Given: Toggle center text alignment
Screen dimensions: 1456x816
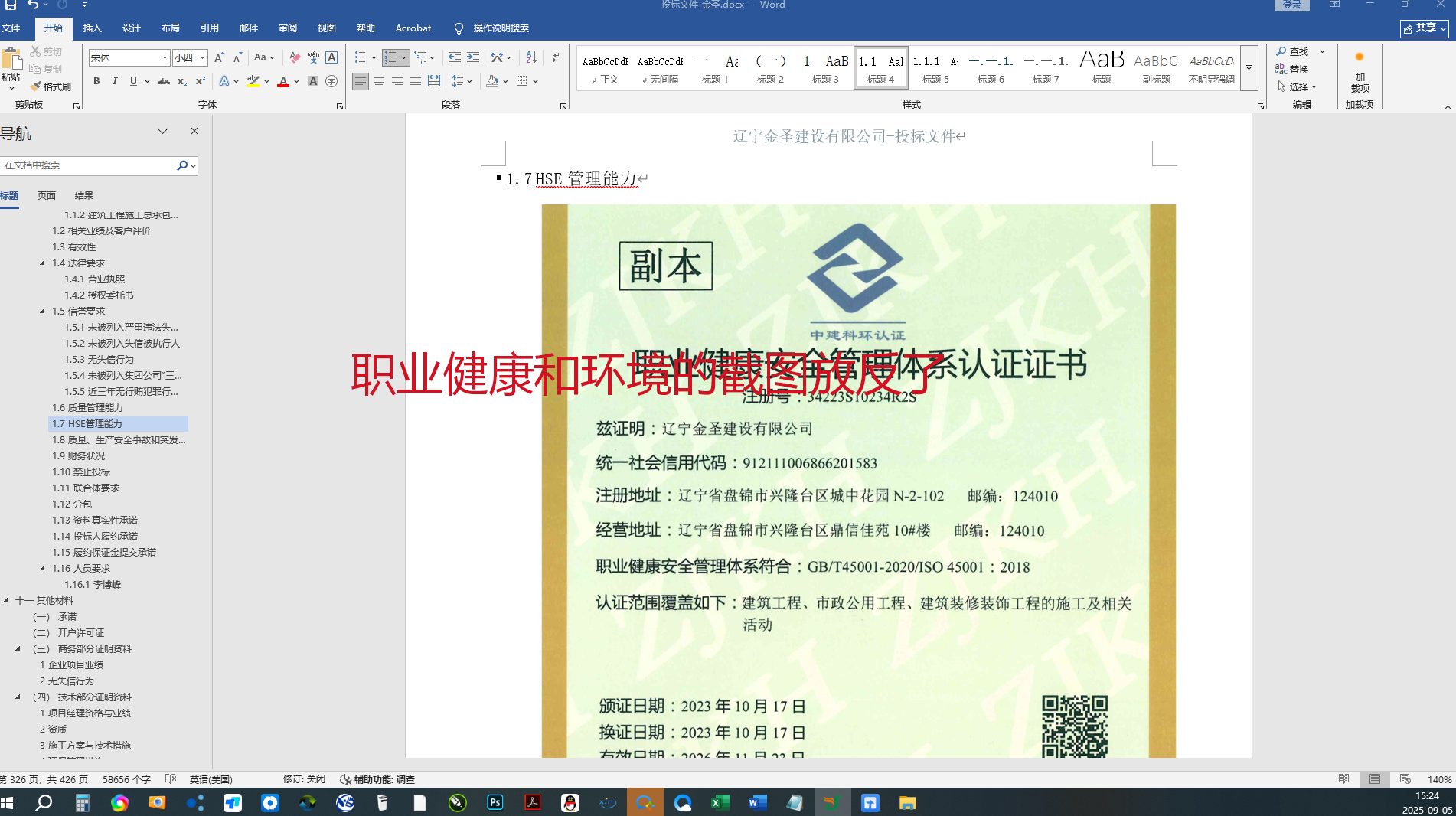Looking at the screenshot, I should click(x=379, y=81).
